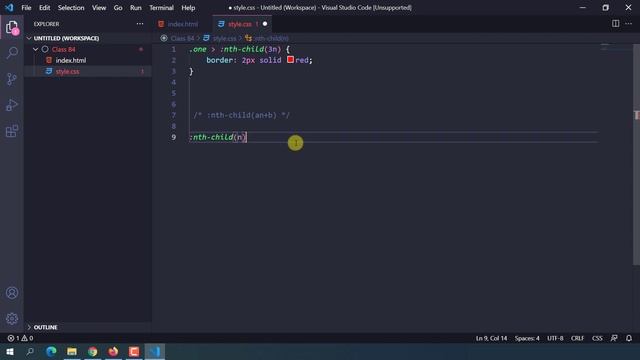Open the File menu

click(x=26, y=8)
